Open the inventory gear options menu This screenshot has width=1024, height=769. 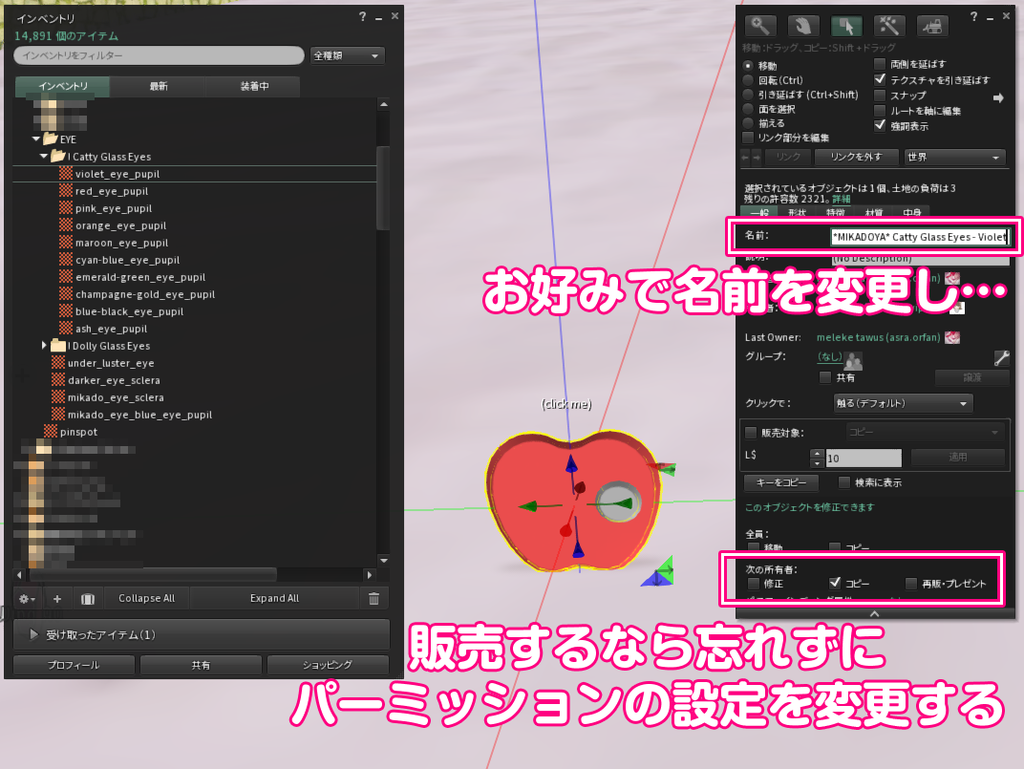[x=26, y=597]
